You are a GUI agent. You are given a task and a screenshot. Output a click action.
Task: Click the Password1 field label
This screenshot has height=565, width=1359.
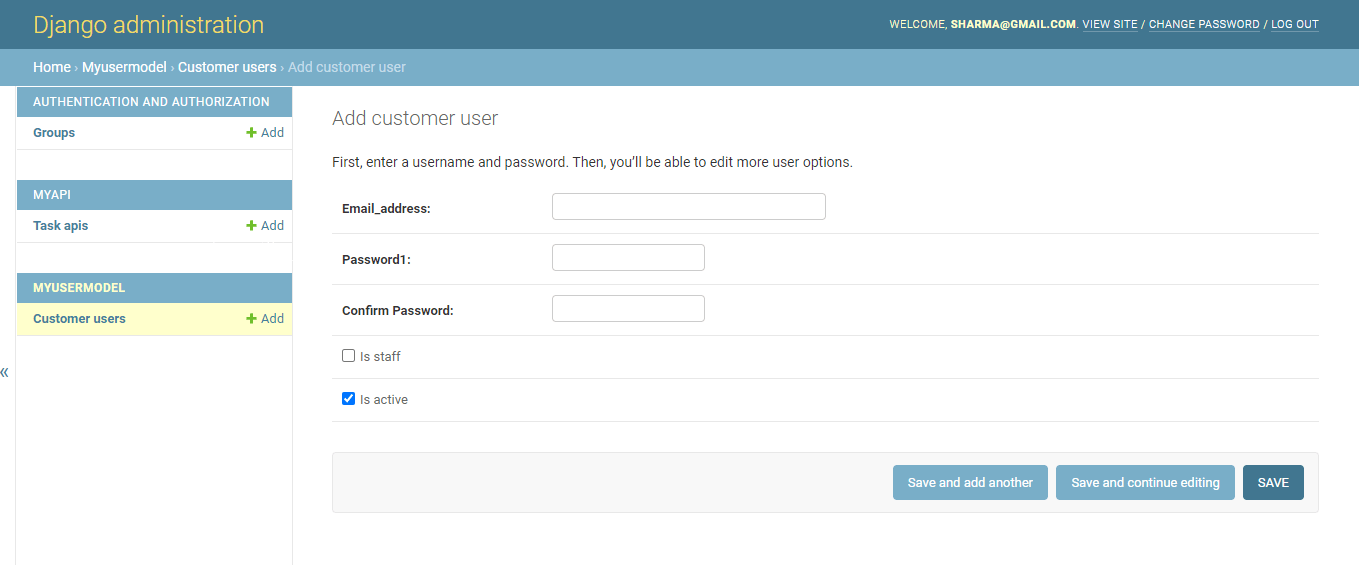coord(376,260)
